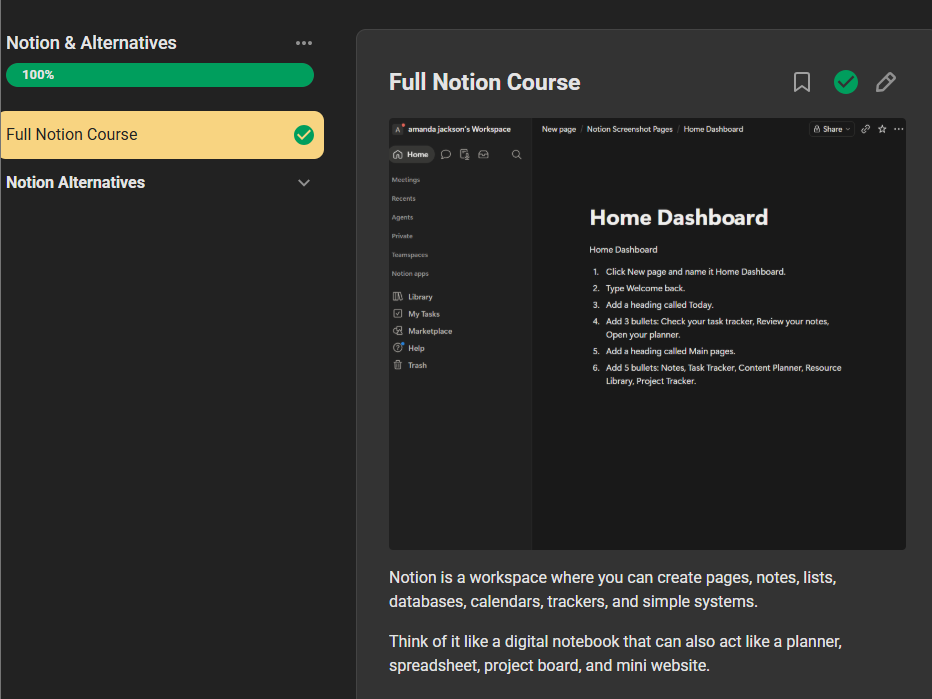932x699 pixels.
Task: Click step 4 Add 3 bullets text
Action: pos(717,328)
